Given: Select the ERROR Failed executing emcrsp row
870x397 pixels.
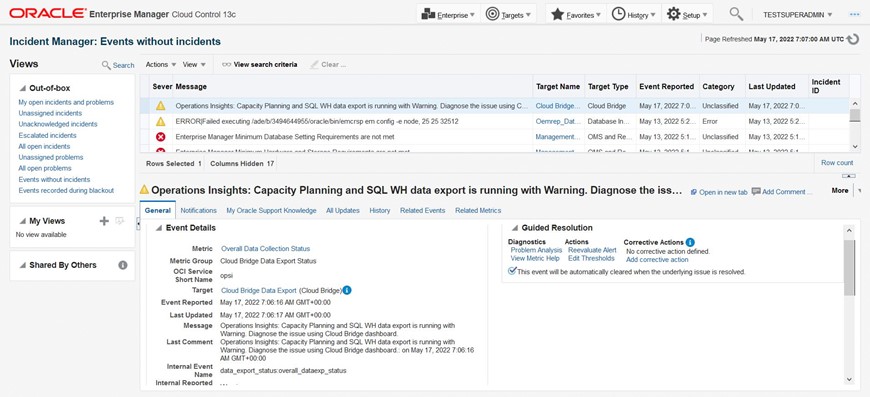Looking at the screenshot, I should coord(494,121).
